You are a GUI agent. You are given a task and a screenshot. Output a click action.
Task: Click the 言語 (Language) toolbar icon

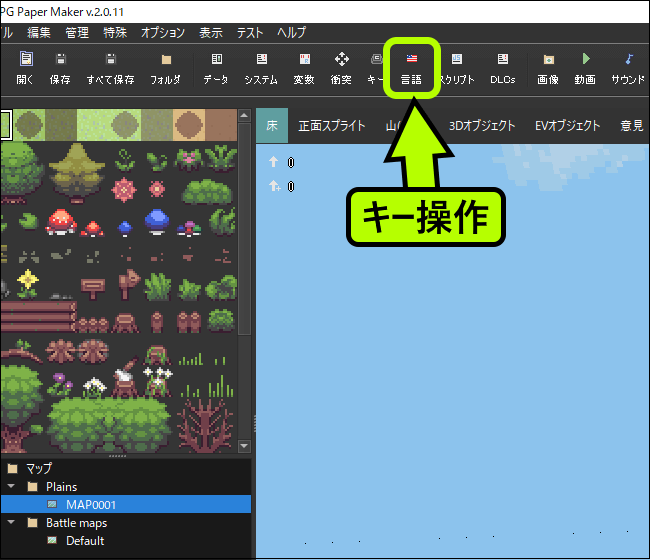coord(412,67)
